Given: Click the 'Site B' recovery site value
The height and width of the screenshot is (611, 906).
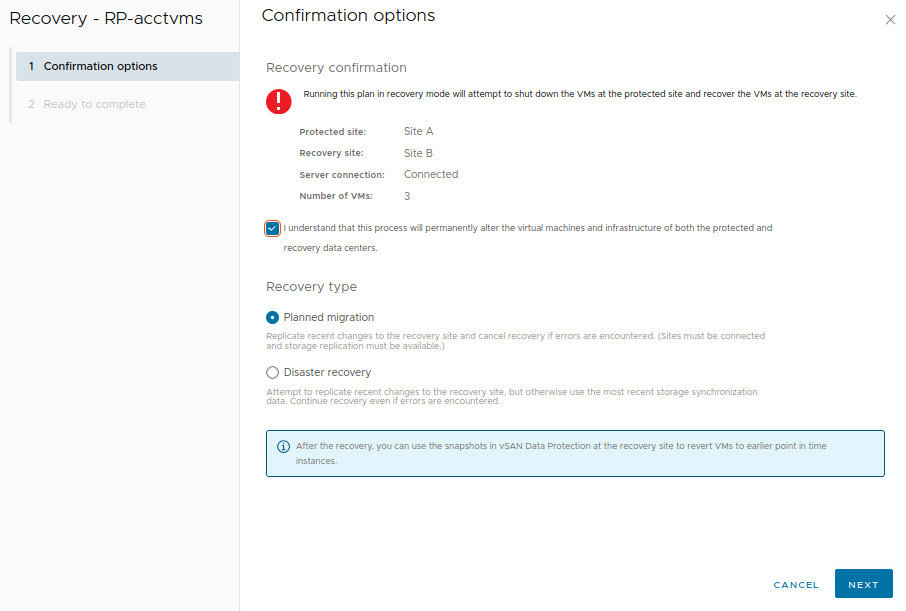Looking at the screenshot, I should point(418,153).
